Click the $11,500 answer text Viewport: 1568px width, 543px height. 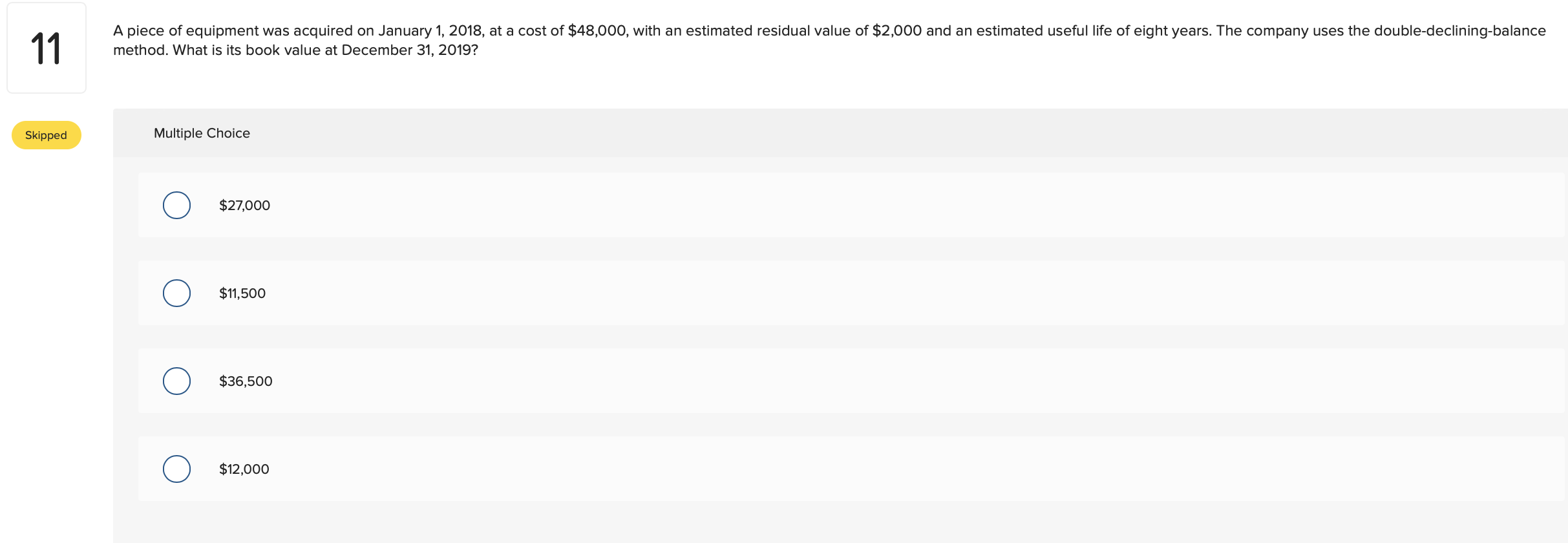pos(242,293)
